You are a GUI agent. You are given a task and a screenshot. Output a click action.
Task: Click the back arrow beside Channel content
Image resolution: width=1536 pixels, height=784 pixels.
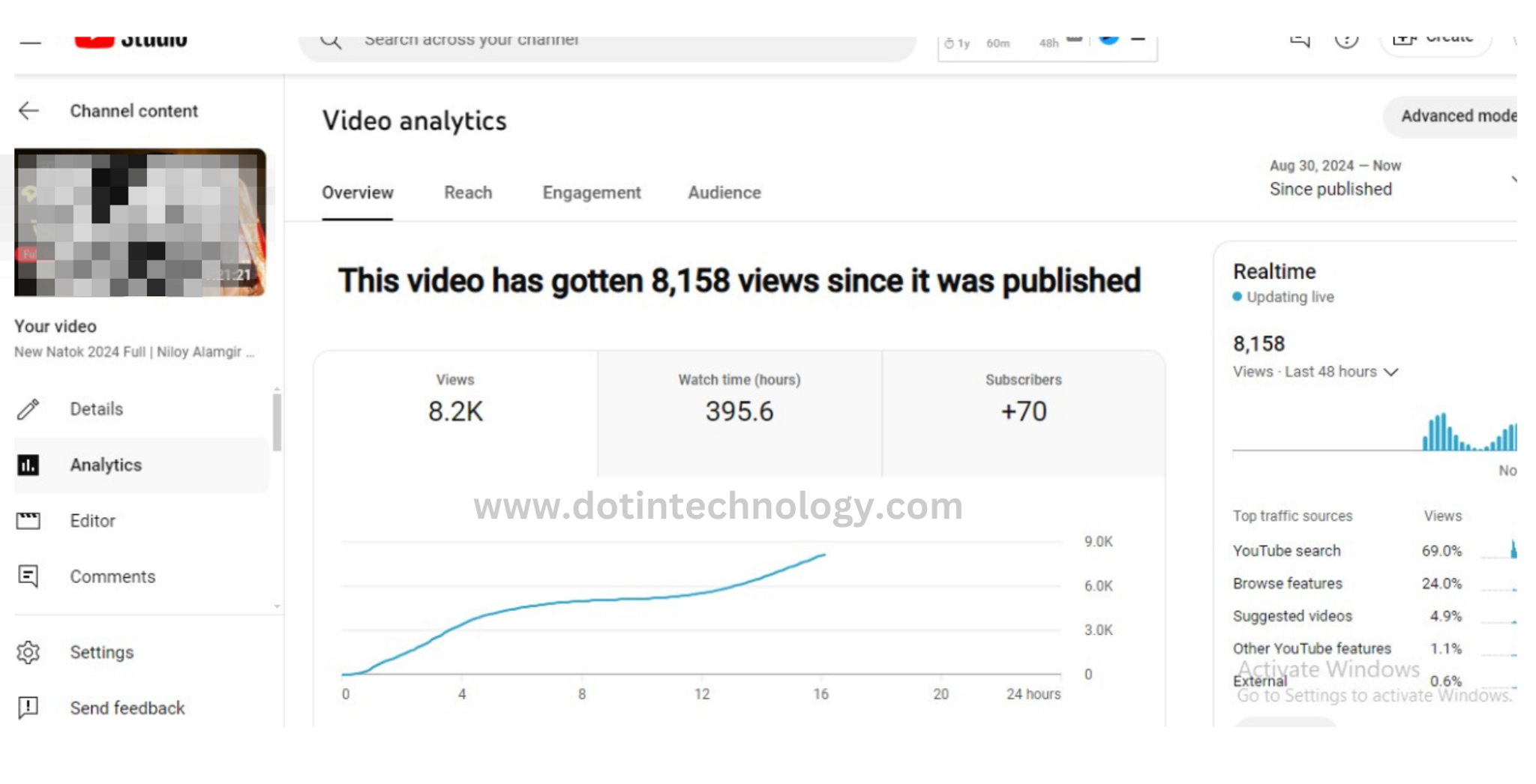(x=28, y=111)
